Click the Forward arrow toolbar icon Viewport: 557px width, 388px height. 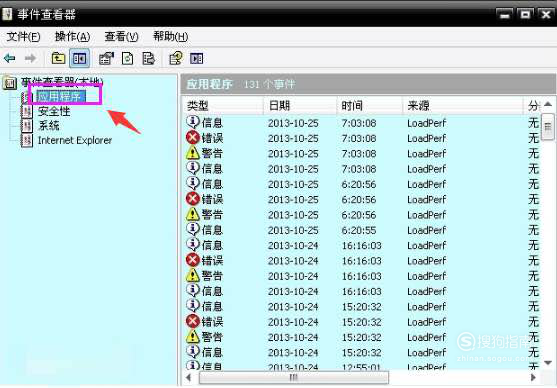point(31,58)
